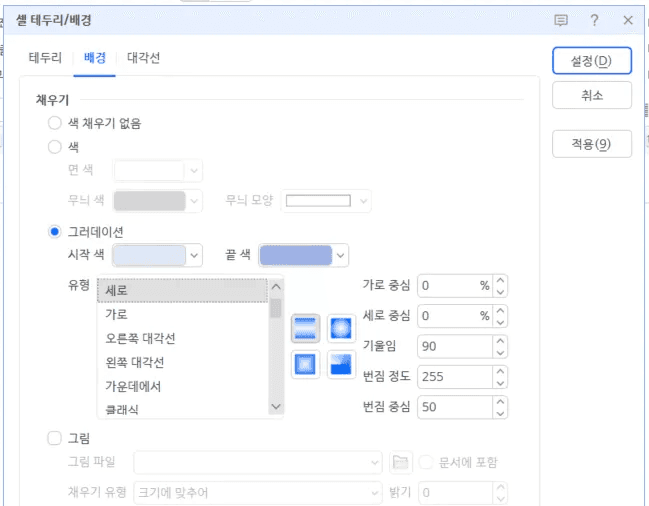The height and width of the screenshot is (506, 649).
Task: Select the horizontal stripe gradient preset
Action: click(x=305, y=329)
